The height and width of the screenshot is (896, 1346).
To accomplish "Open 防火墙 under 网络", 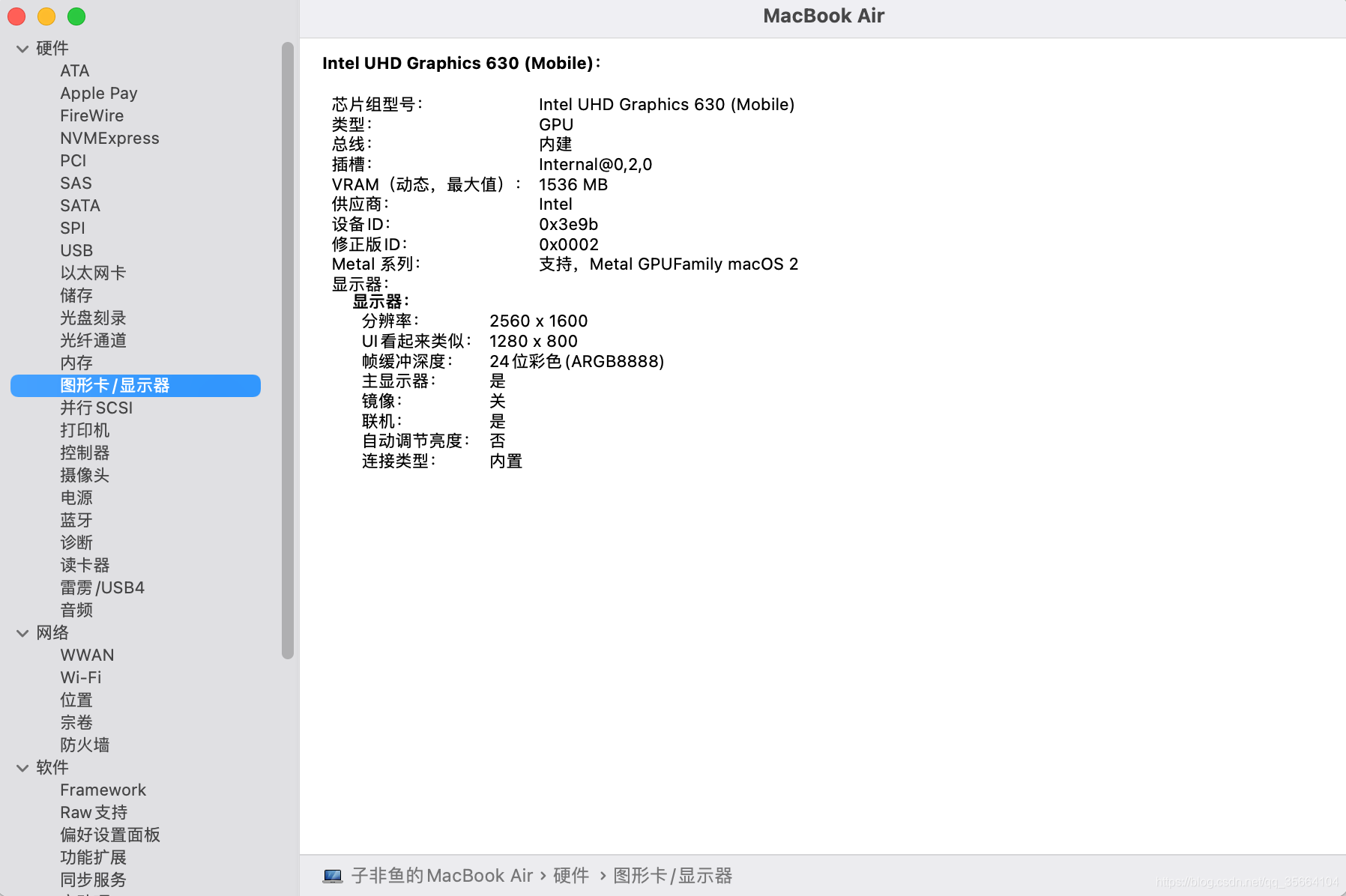I will [85, 745].
